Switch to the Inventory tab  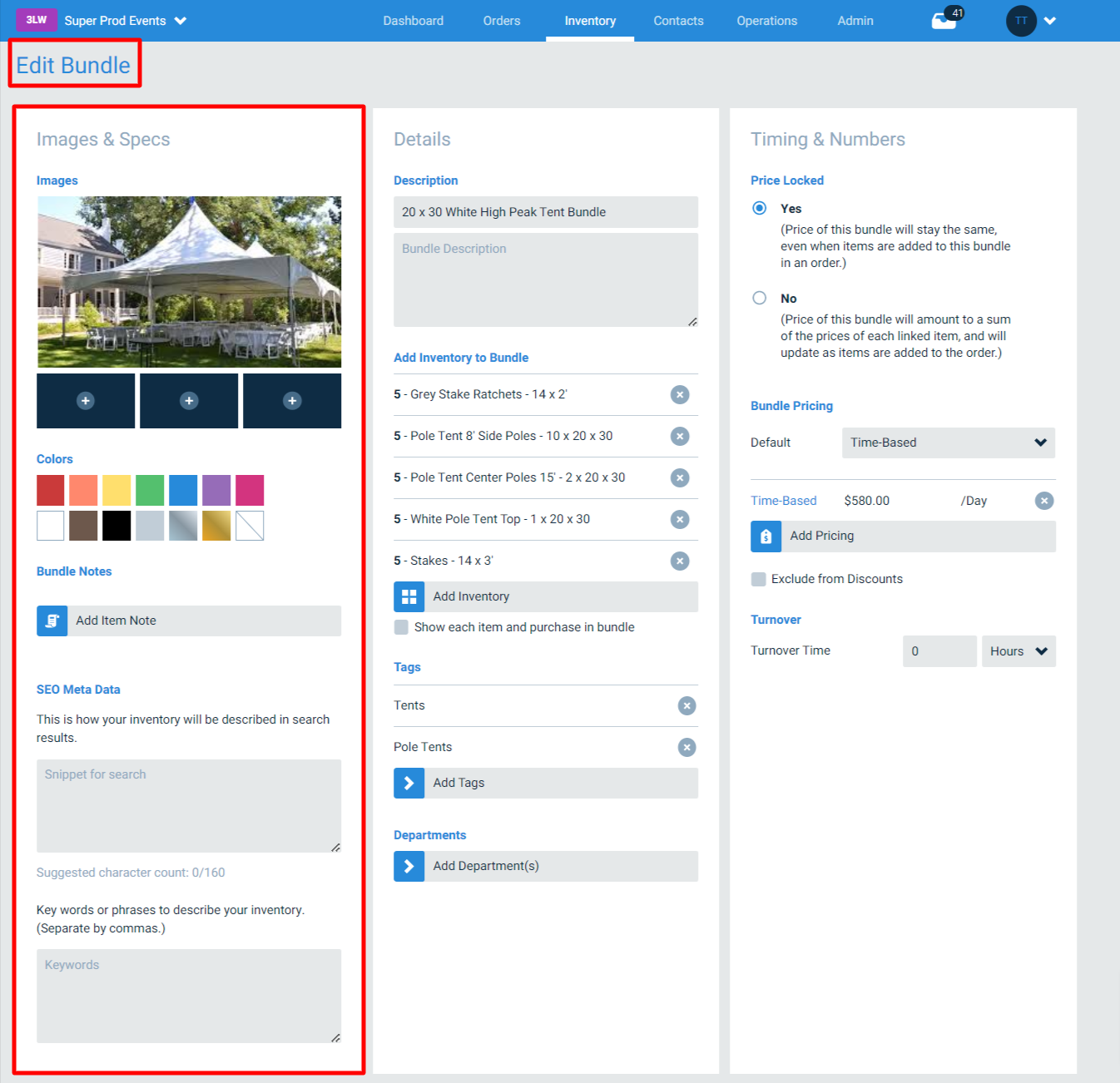(590, 21)
